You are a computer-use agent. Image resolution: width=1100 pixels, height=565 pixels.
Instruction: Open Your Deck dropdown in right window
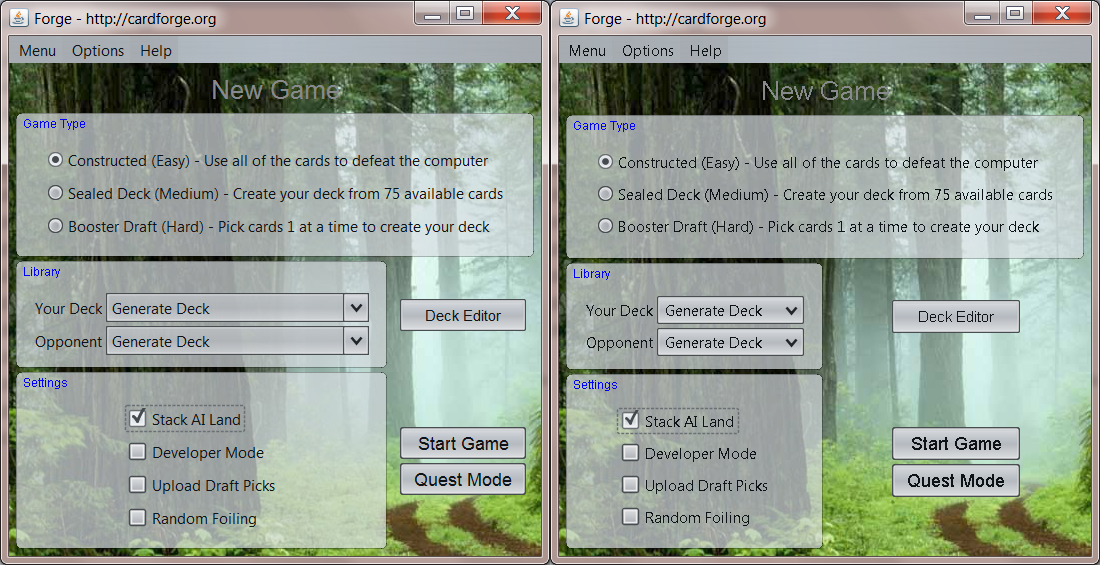[730, 310]
